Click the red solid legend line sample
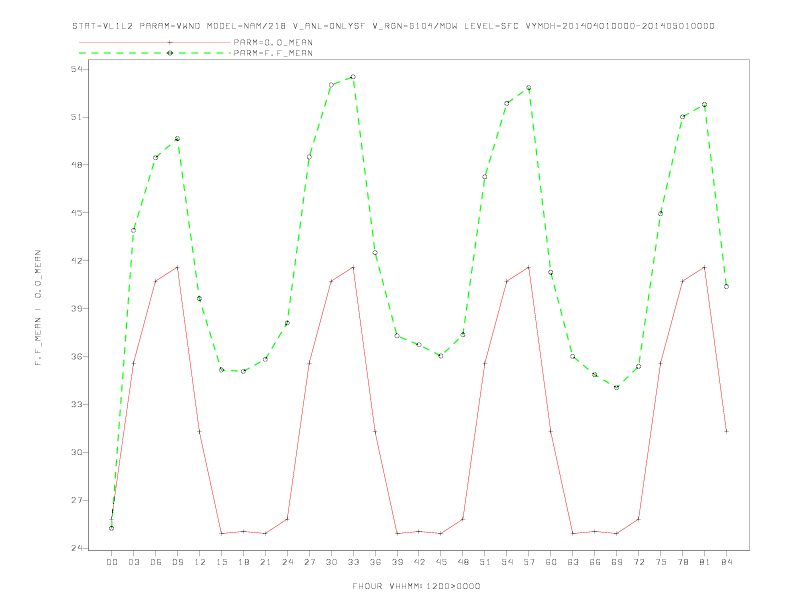The height and width of the screenshot is (612, 792). (x=155, y=42)
